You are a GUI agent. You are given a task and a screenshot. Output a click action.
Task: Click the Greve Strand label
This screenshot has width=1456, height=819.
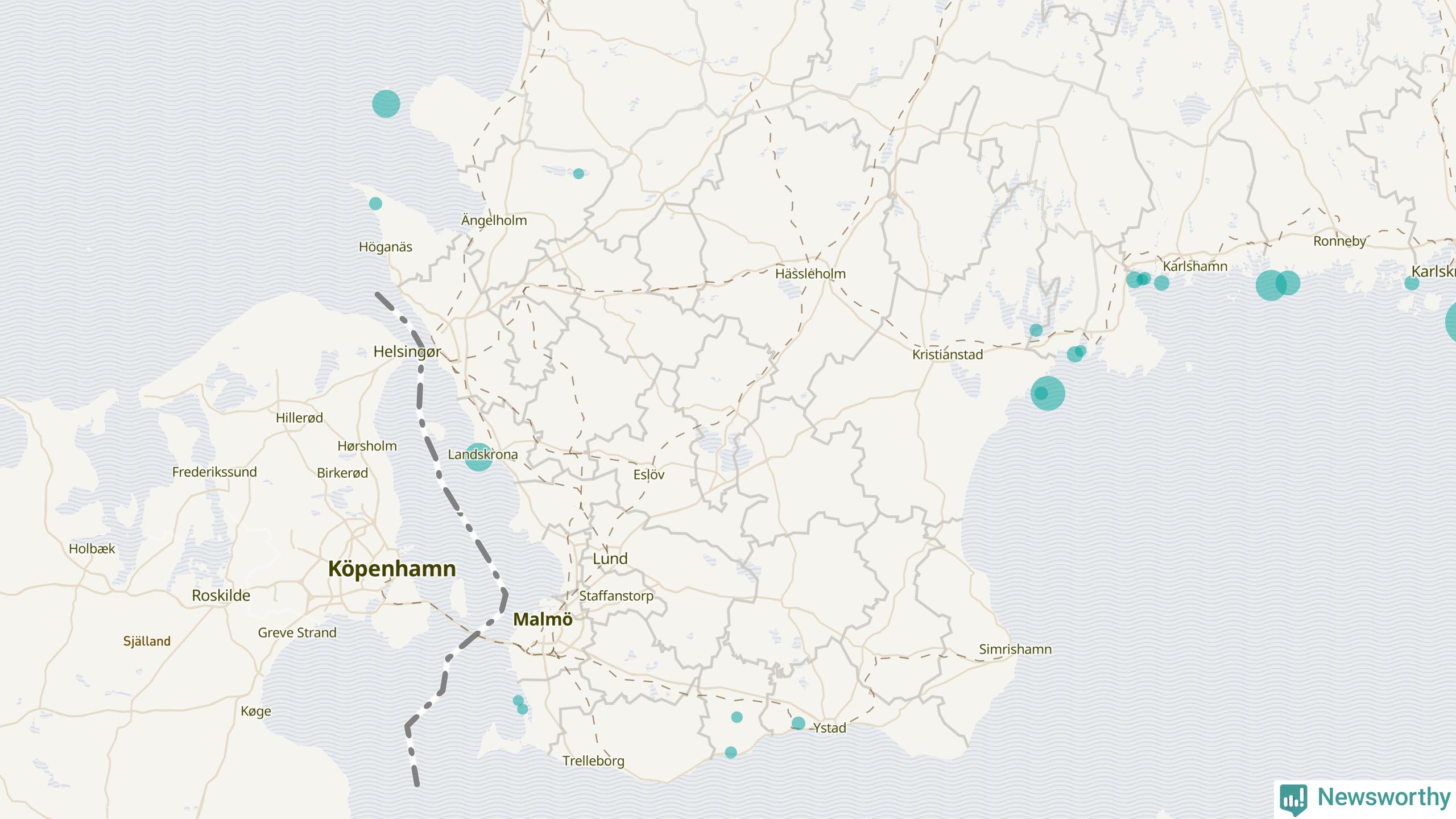coord(297,632)
